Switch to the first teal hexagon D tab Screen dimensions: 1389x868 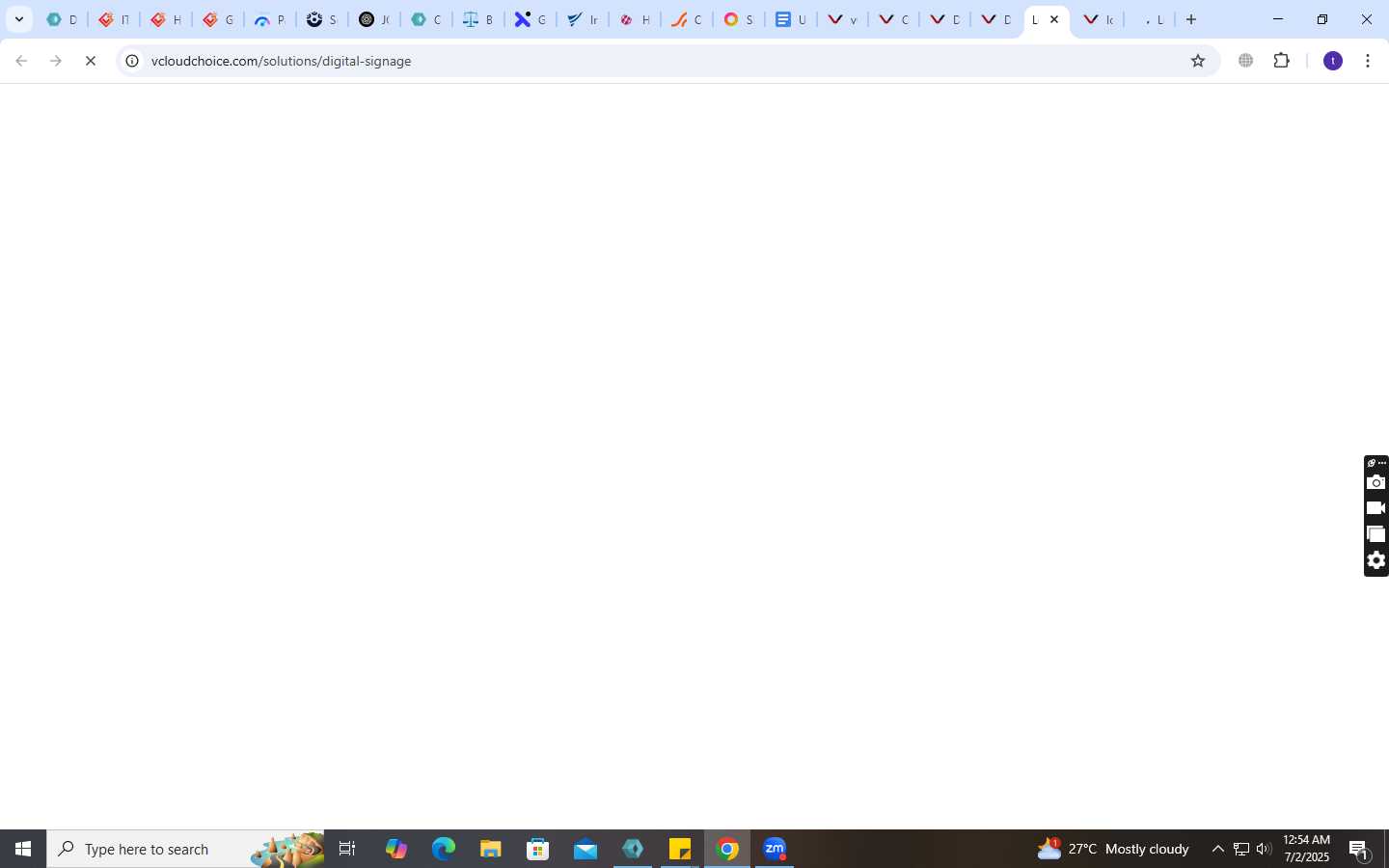(62, 19)
